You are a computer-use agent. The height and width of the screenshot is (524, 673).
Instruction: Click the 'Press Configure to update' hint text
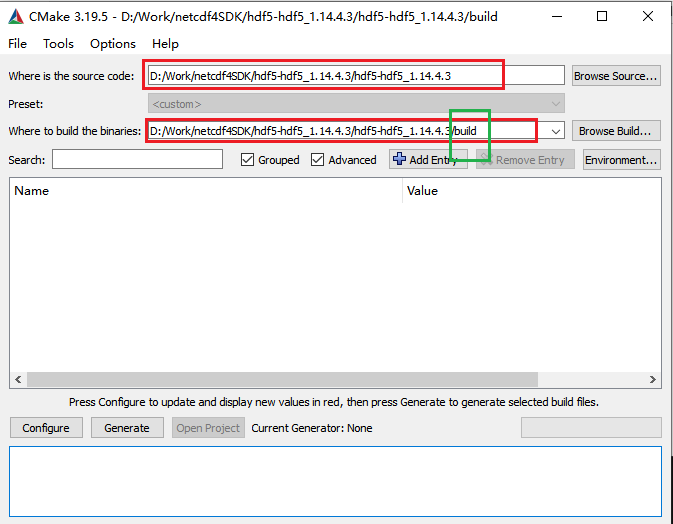(333, 402)
